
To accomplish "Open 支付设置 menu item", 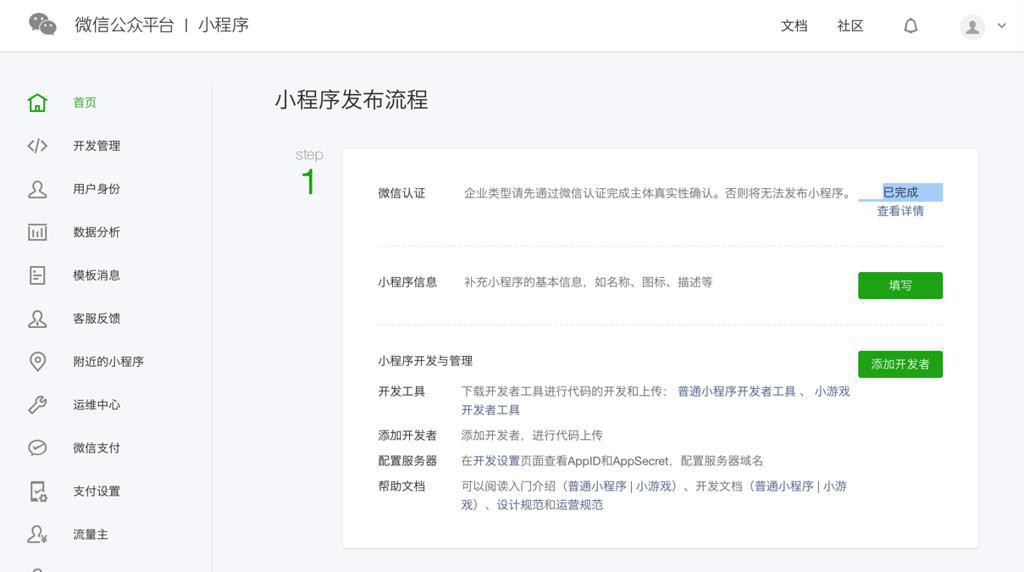I will 97,490.
